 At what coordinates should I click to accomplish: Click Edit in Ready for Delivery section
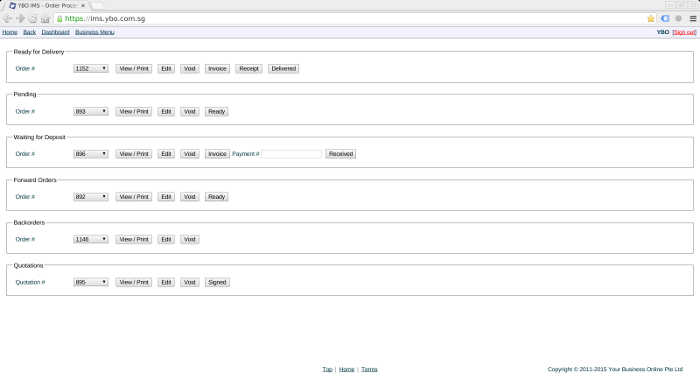tap(166, 69)
